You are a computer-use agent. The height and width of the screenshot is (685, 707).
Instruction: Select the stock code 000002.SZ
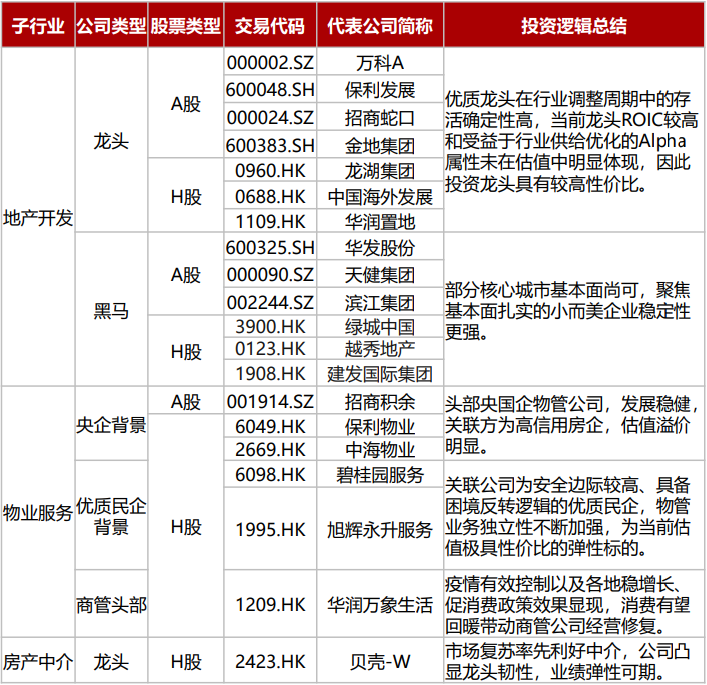(270, 62)
